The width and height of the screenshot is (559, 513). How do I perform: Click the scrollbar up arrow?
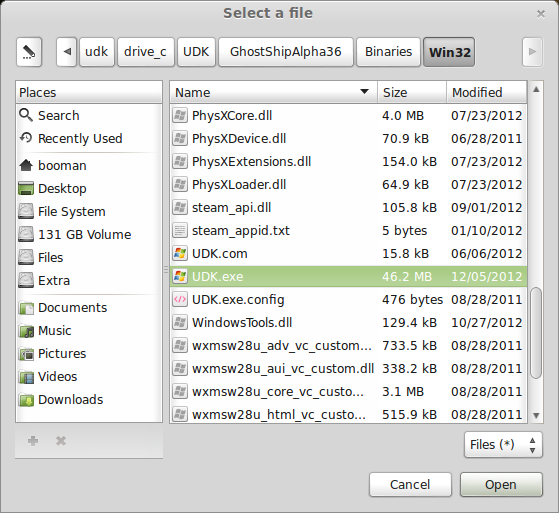pyautogui.click(x=536, y=90)
